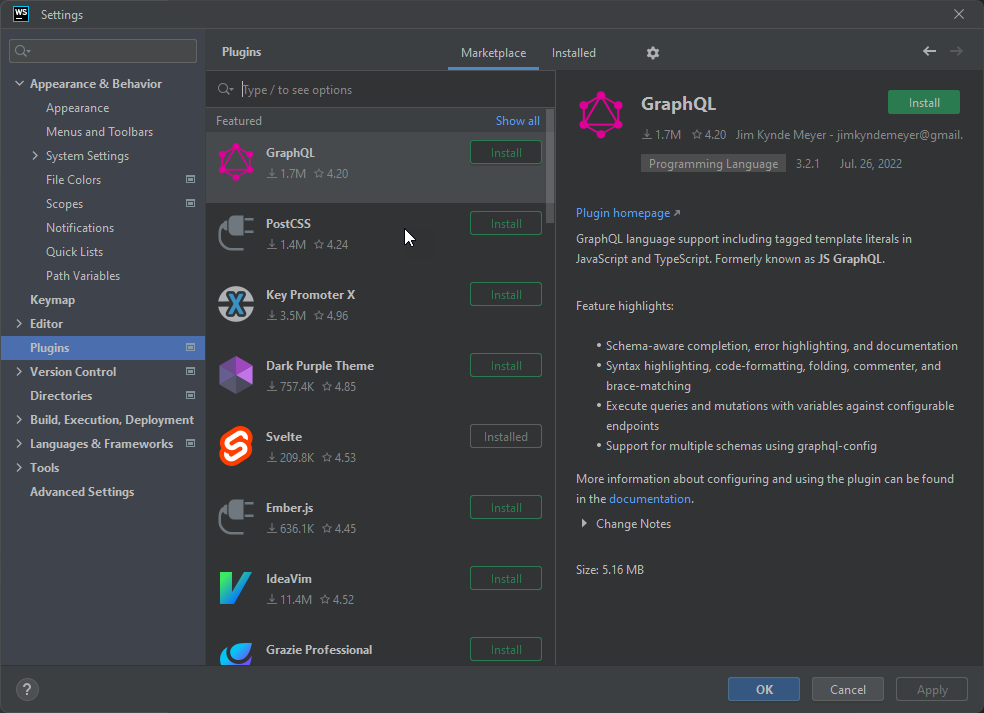Collapse Appearance & Behavior section
The width and height of the screenshot is (984, 713).
pyautogui.click(x=19, y=83)
